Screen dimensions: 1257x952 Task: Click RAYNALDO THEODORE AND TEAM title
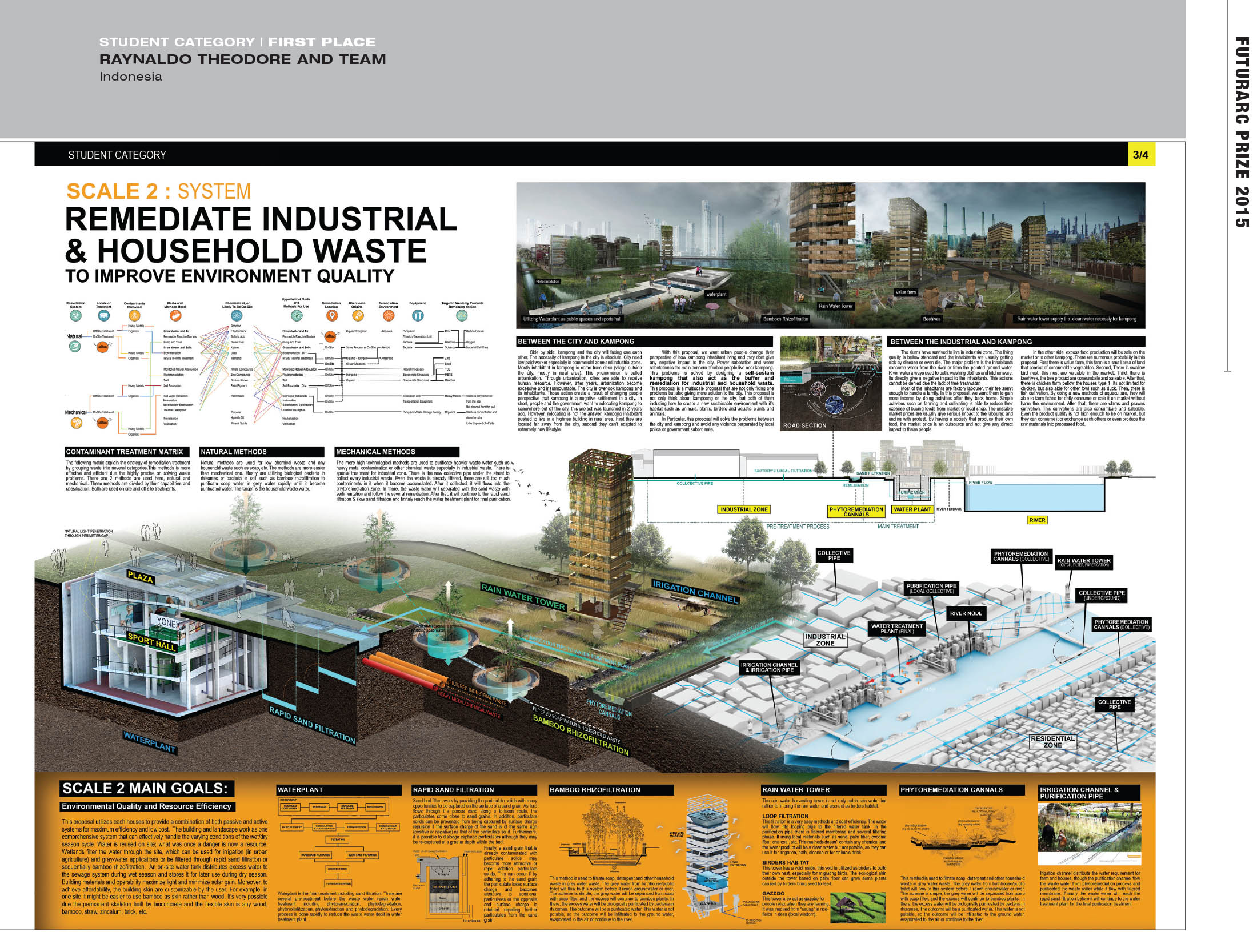point(243,59)
